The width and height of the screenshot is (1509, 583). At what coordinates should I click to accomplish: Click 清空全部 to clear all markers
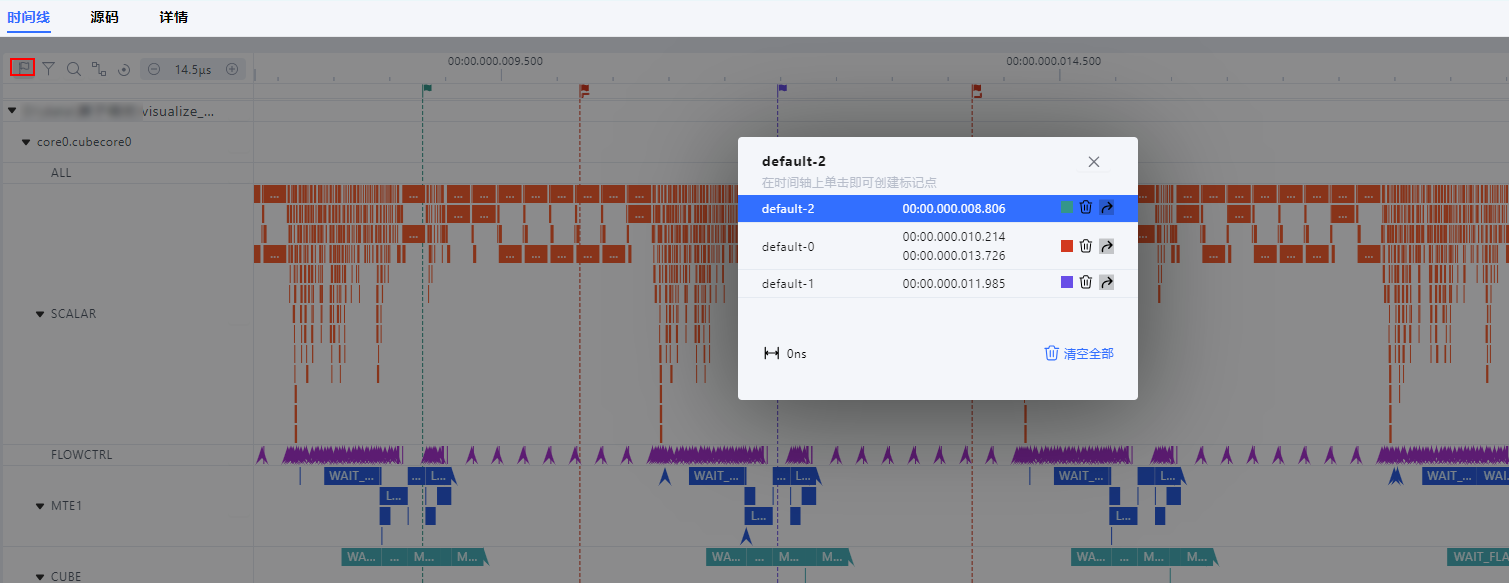1079,353
